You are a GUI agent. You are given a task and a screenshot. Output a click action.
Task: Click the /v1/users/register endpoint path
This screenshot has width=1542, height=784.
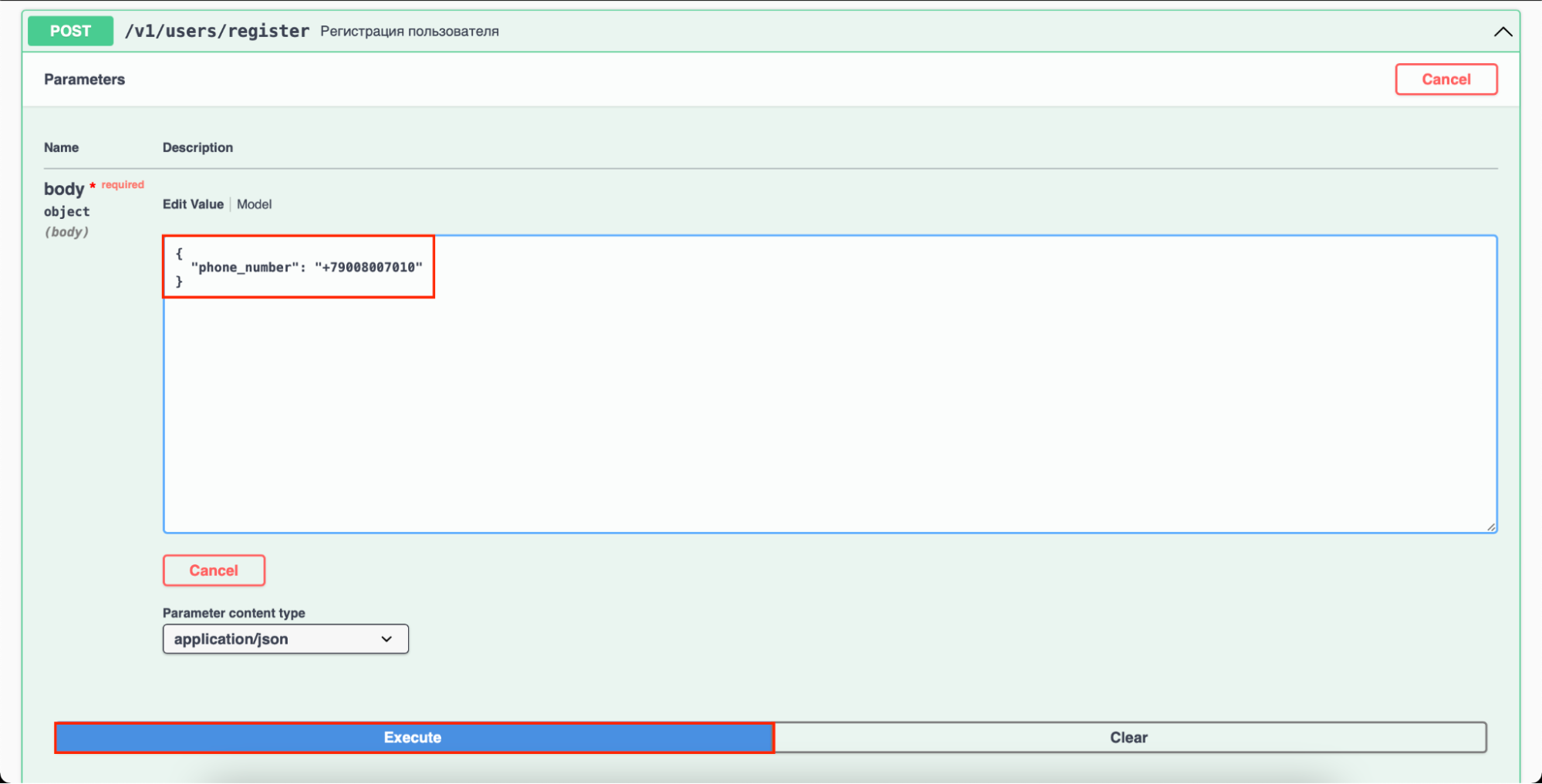pyautogui.click(x=217, y=31)
